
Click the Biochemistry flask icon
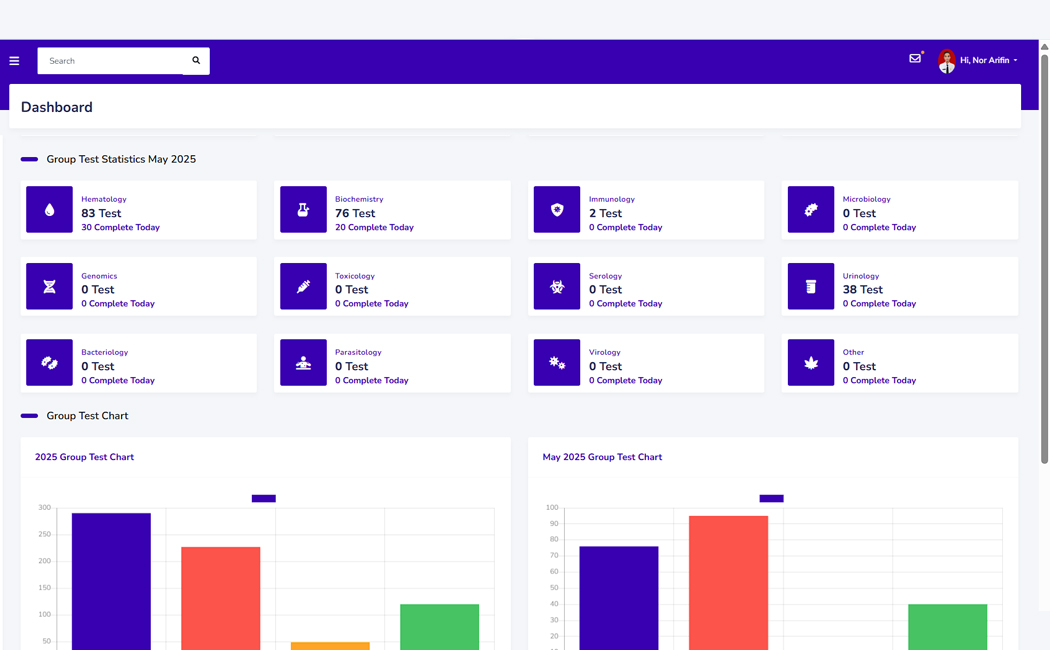click(x=303, y=210)
